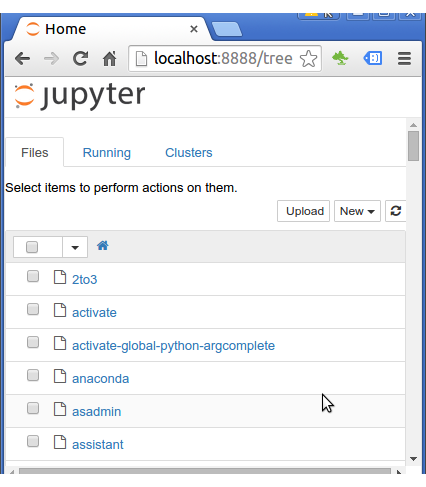Image resolution: width=426 pixels, height=487 pixels.
Task: Click the vertical scrollbar thumb
Action: tap(413, 146)
